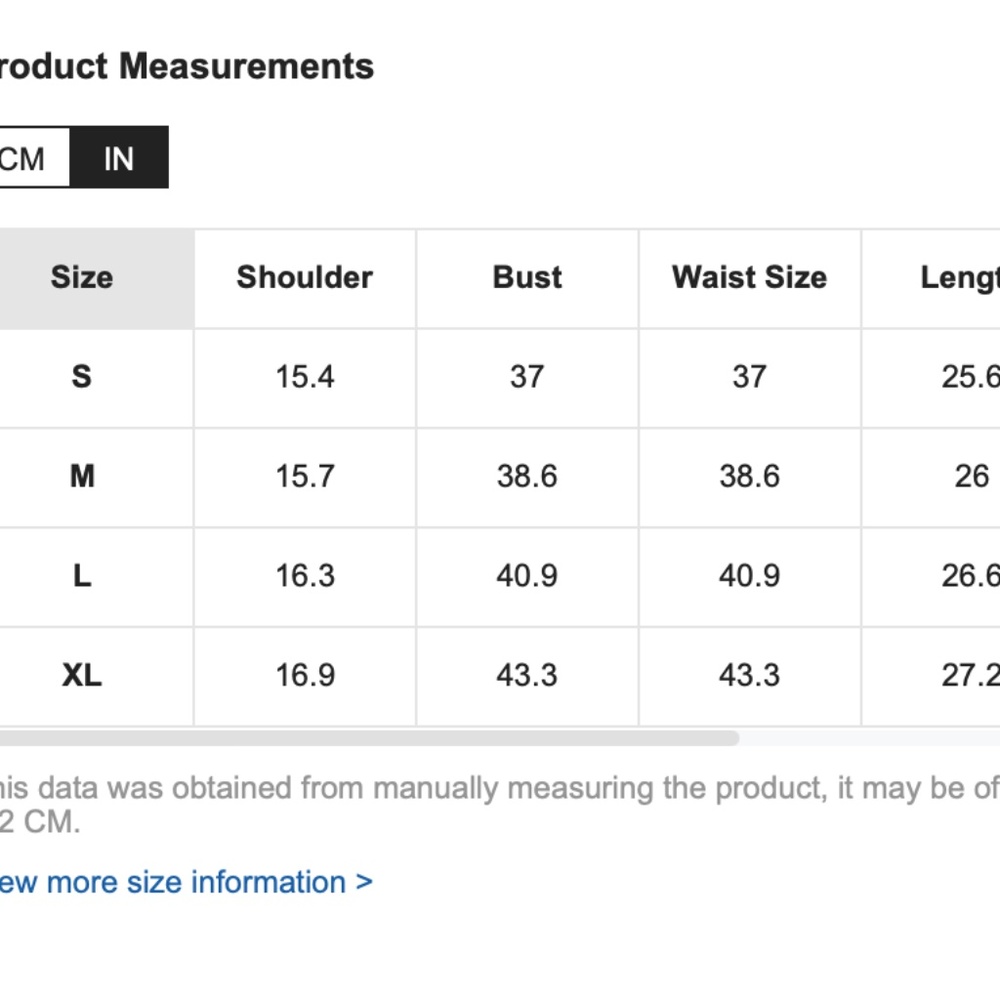
Task: Click shoulder value 15.7 for size M
Action: [x=305, y=476]
